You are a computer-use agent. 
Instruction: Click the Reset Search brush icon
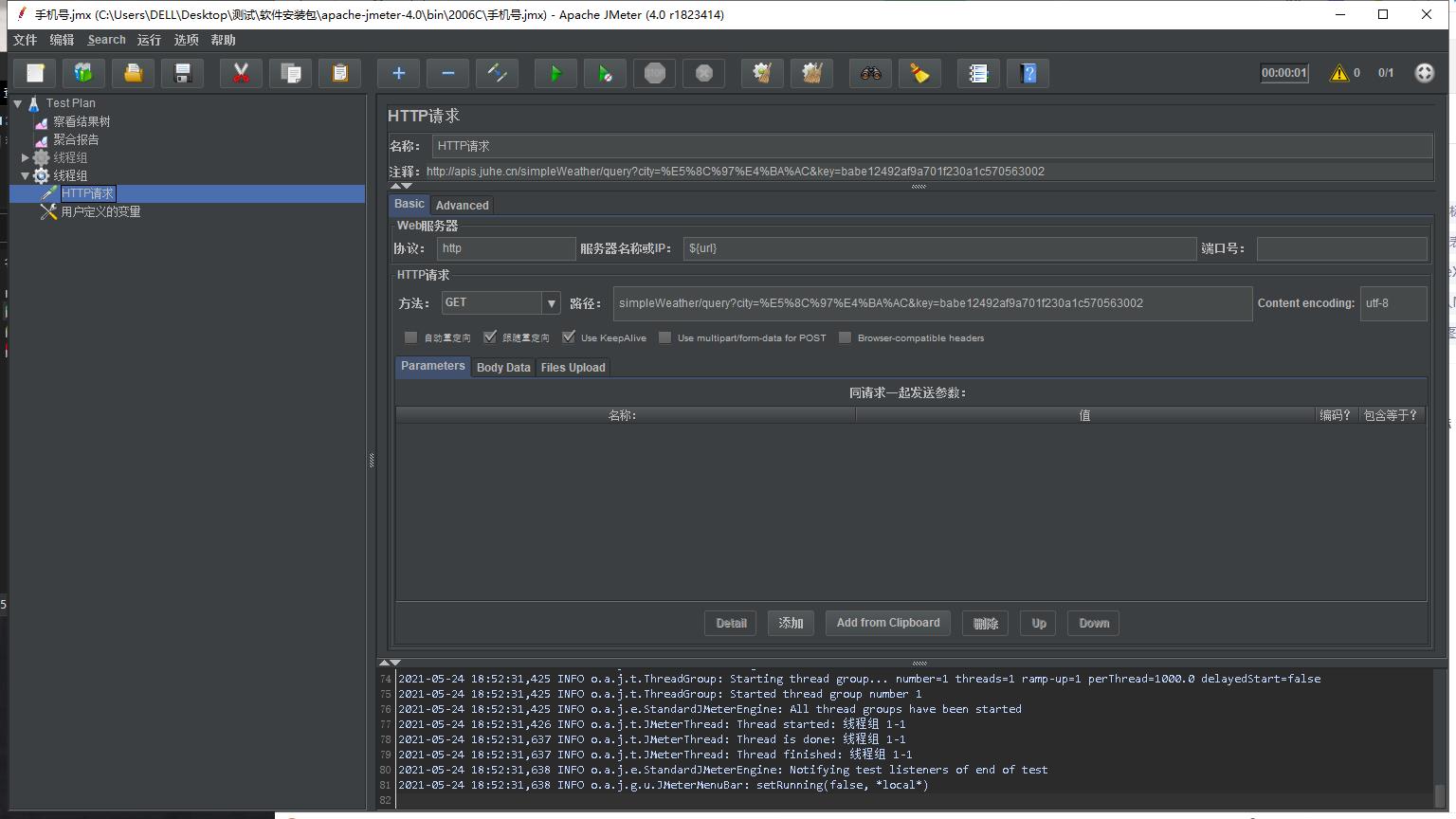[919, 73]
